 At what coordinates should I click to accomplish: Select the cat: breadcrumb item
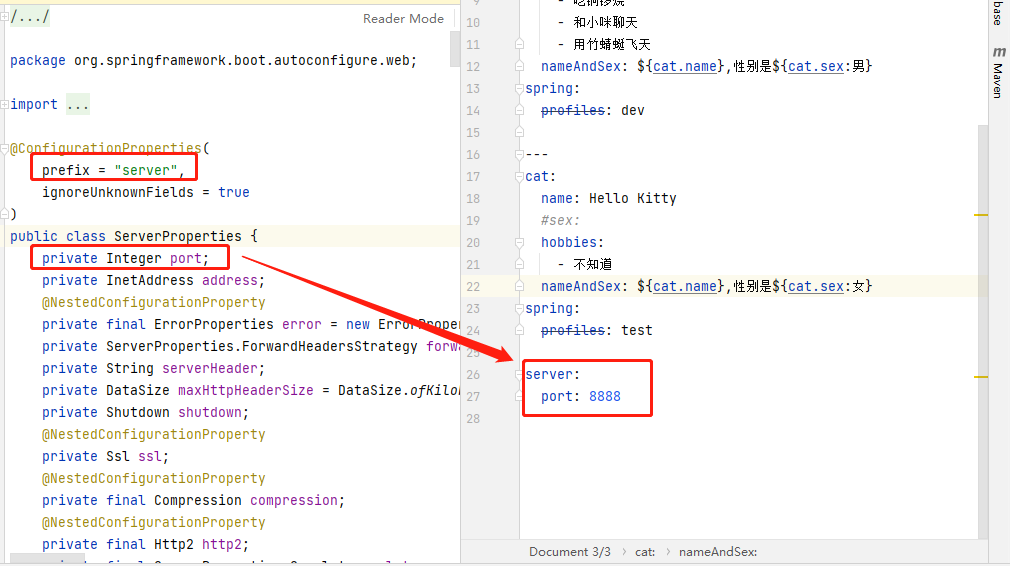645,552
